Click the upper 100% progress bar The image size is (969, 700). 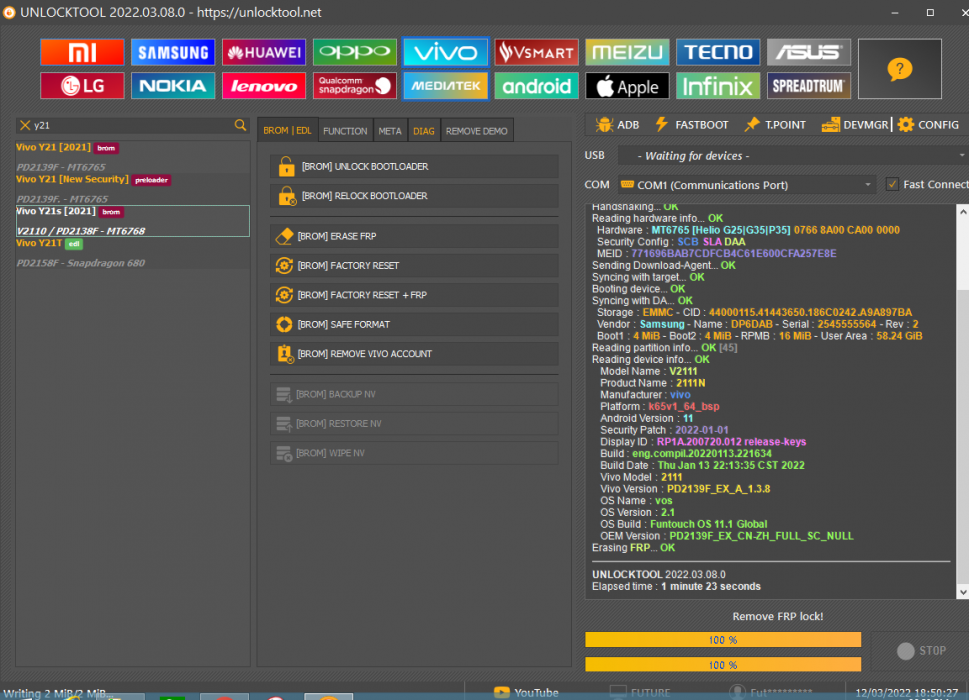[x=723, y=640]
